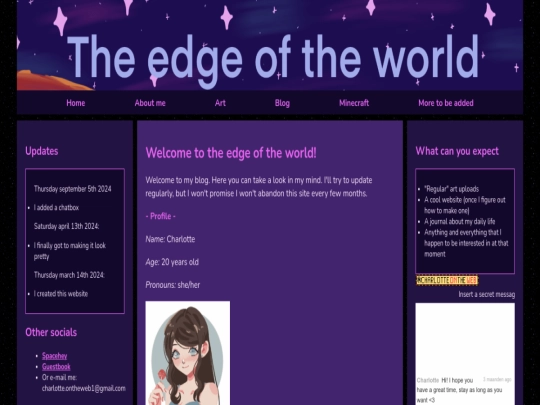
Task: Click the 'What can you expect' heading
Action: pyautogui.click(x=457, y=151)
